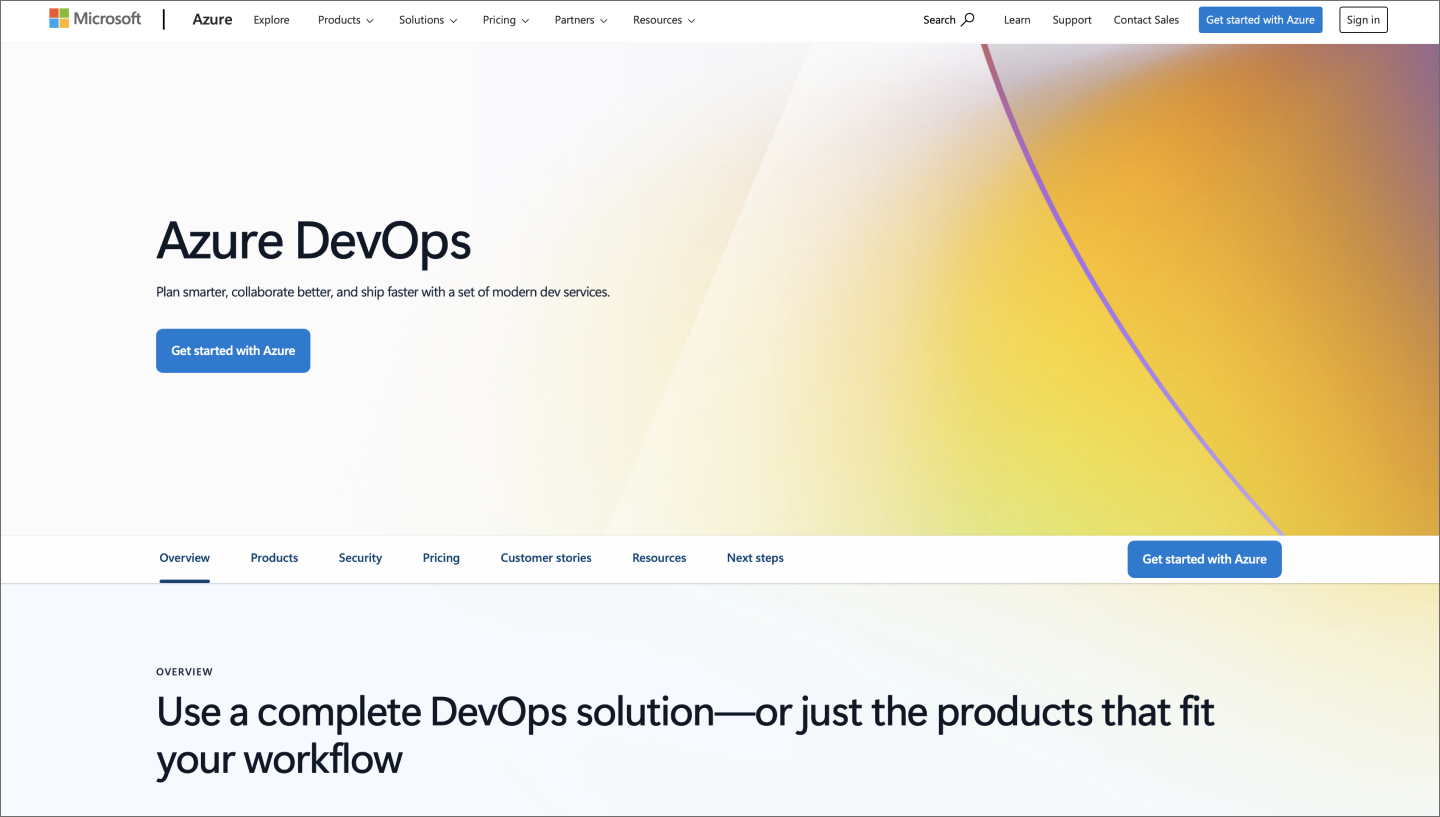Expand the Pricing dropdown in top navigation

coord(506,20)
